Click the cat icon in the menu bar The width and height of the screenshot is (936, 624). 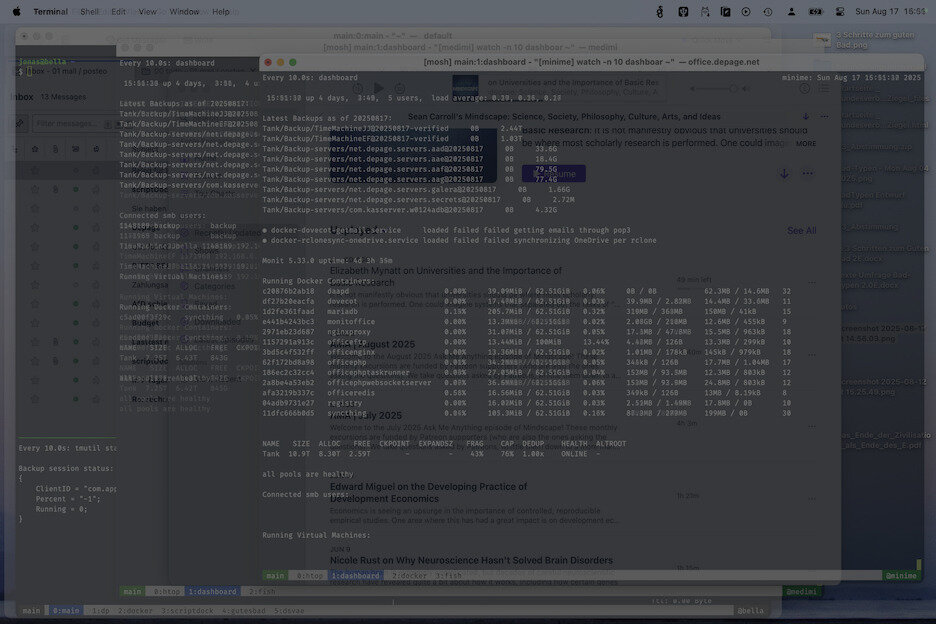(x=705, y=11)
